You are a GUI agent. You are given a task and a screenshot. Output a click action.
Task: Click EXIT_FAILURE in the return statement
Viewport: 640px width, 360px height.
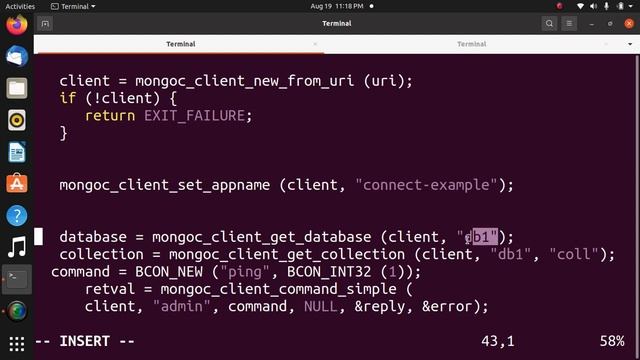tap(195, 116)
